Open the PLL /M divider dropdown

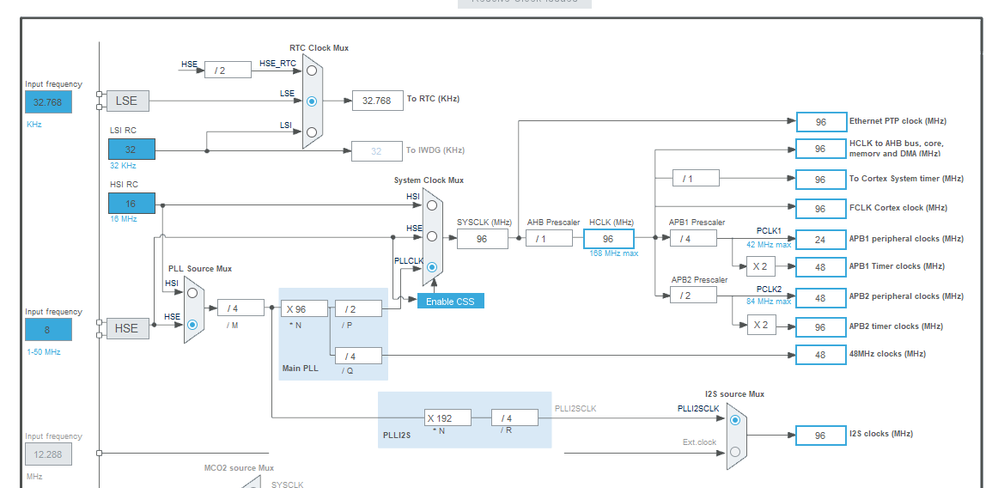click(241, 308)
